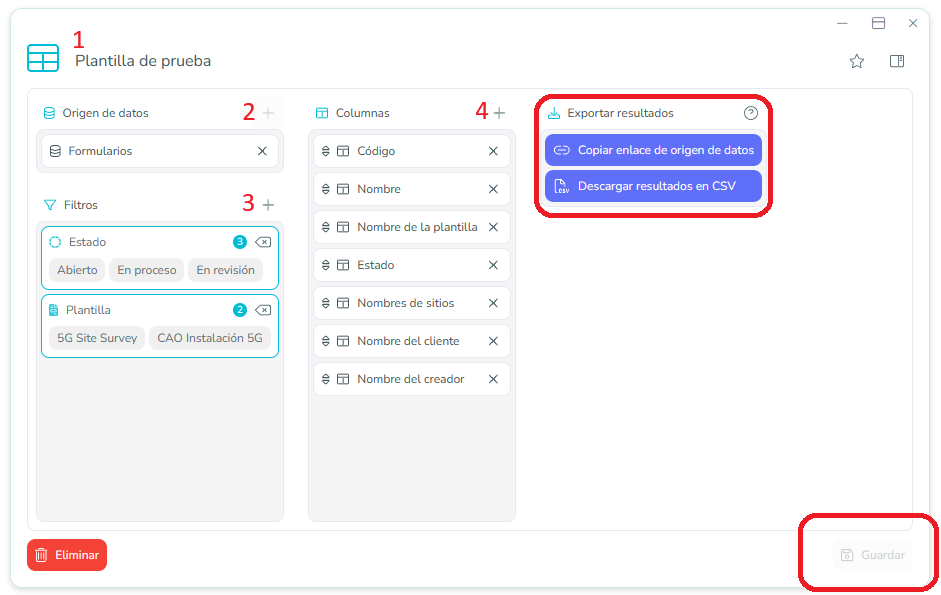Click the favorite star icon
Image resolution: width=941 pixels, height=595 pixels.
[x=856, y=61]
